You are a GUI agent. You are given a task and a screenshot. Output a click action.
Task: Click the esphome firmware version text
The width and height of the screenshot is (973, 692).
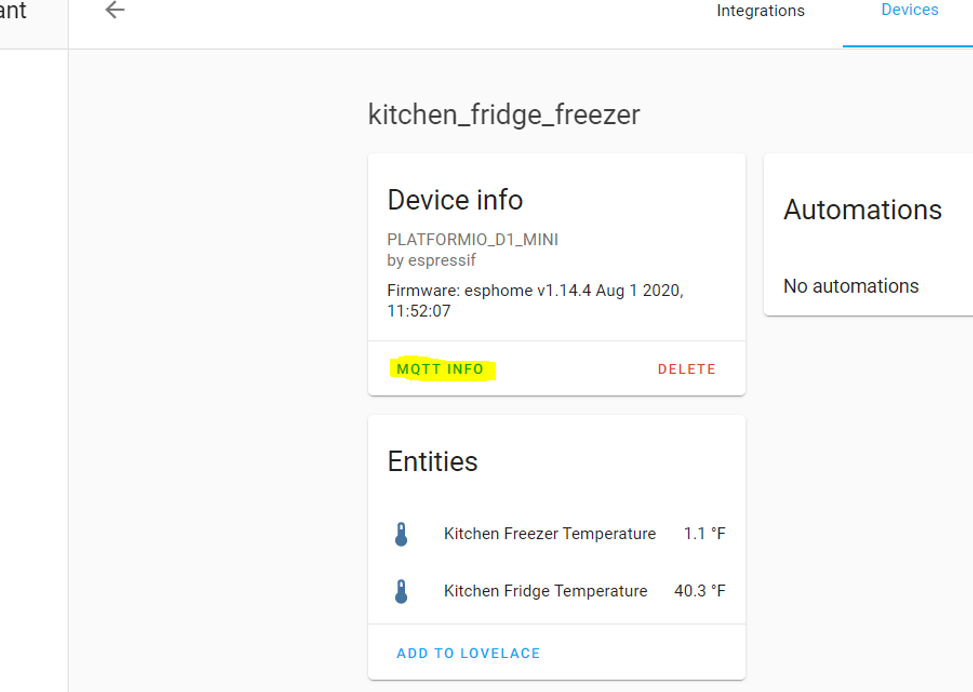coord(535,300)
